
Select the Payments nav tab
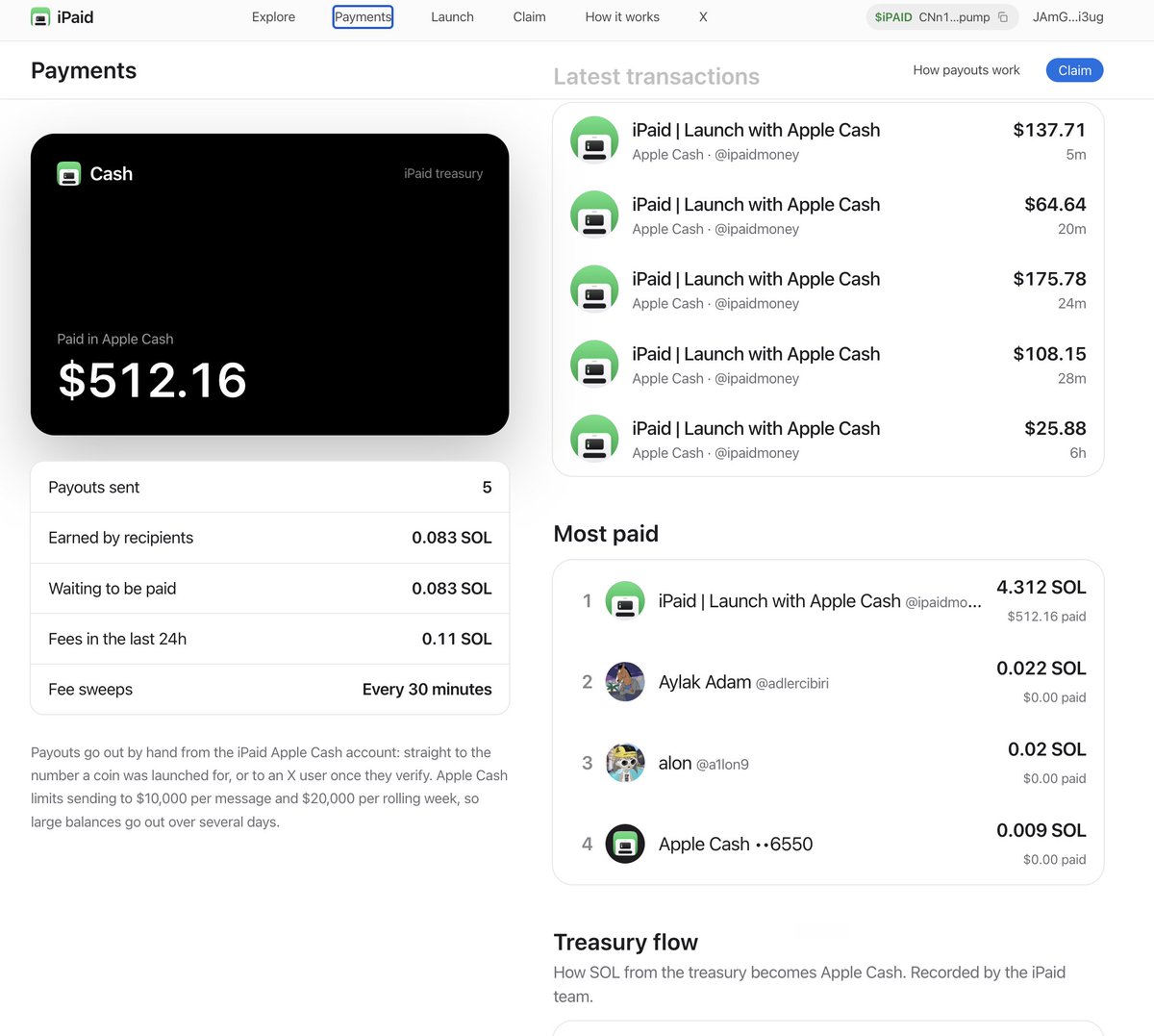pos(363,17)
